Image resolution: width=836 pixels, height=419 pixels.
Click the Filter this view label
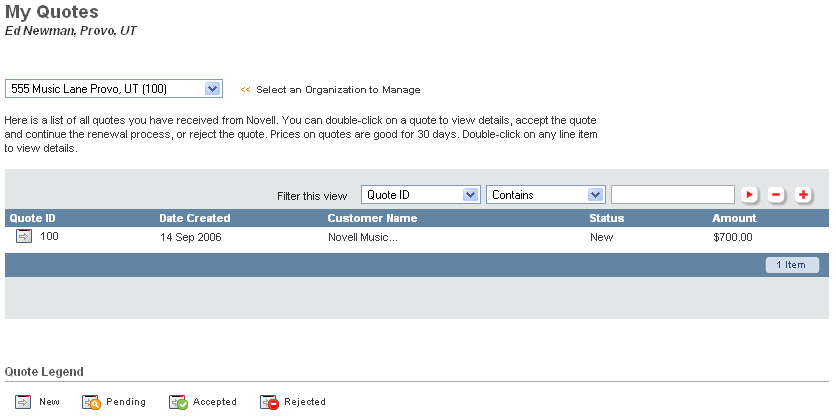[312, 196]
